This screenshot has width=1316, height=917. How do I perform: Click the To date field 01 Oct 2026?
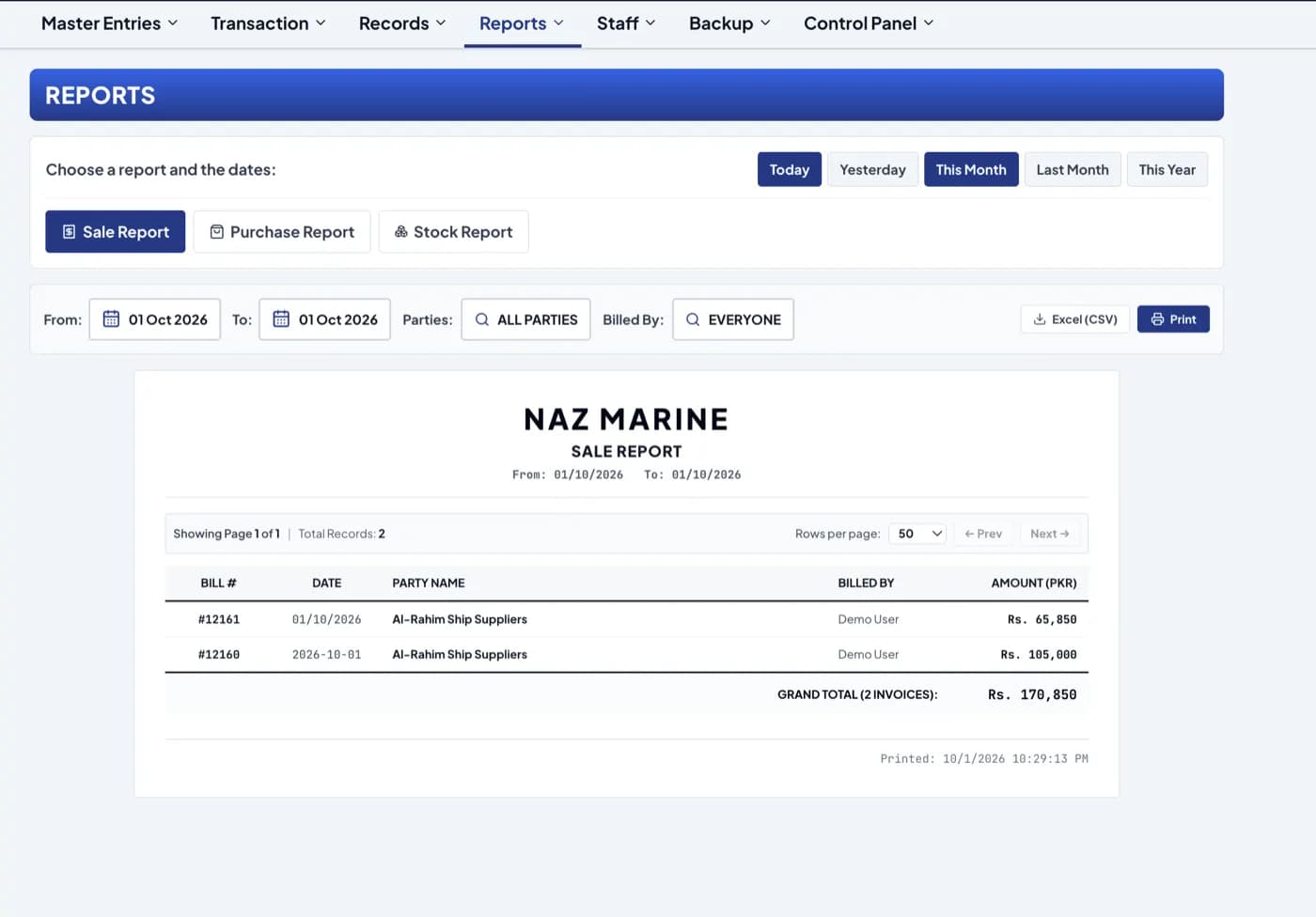(325, 319)
